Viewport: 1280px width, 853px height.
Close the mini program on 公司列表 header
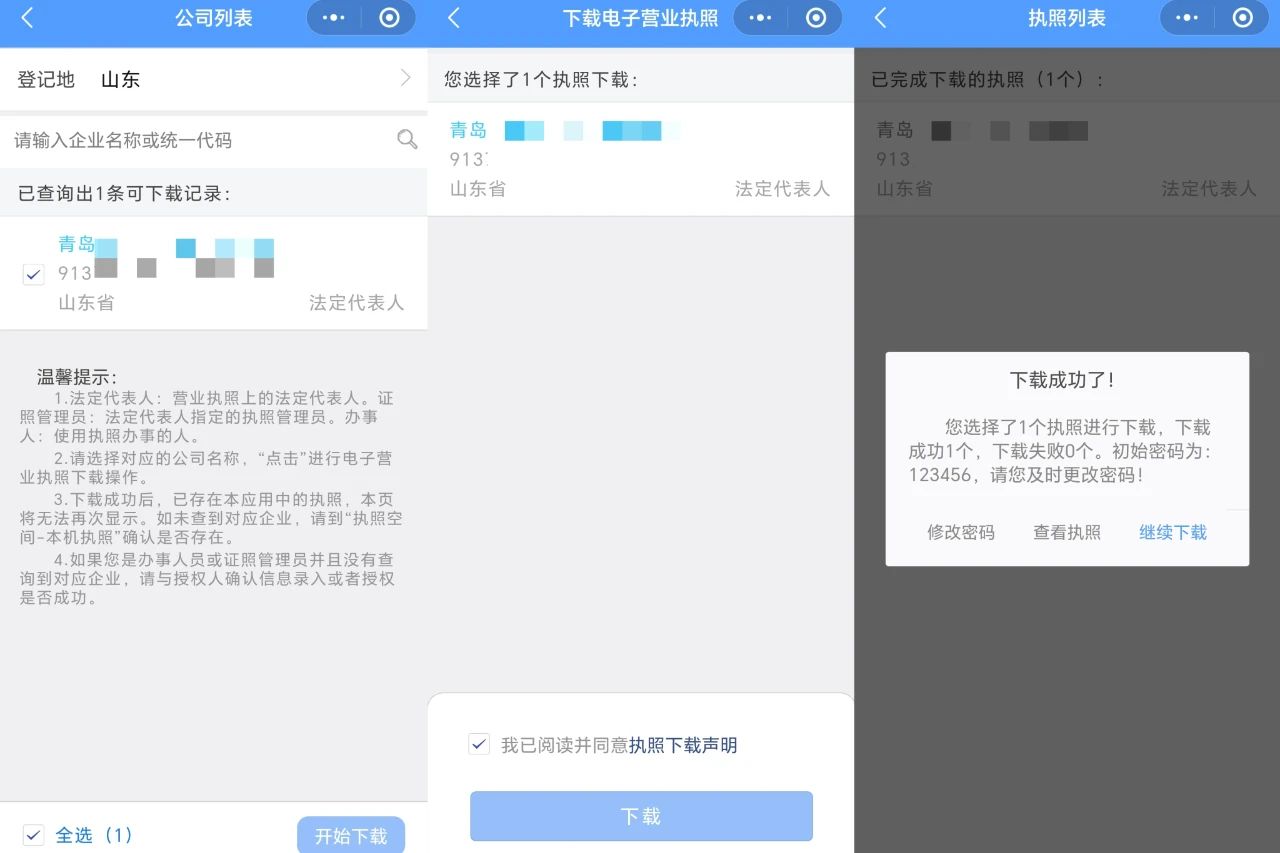coord(390,18)
